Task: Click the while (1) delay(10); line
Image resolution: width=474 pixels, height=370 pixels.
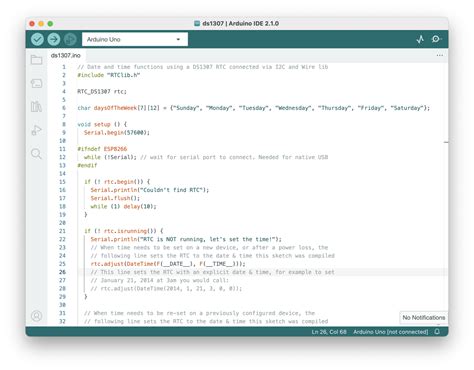Action: point(123,206)
